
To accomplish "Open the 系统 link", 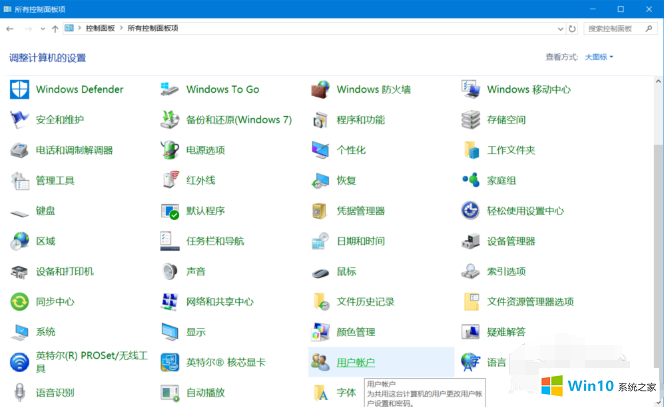I will pyautogui.click(x=46, y=332).
